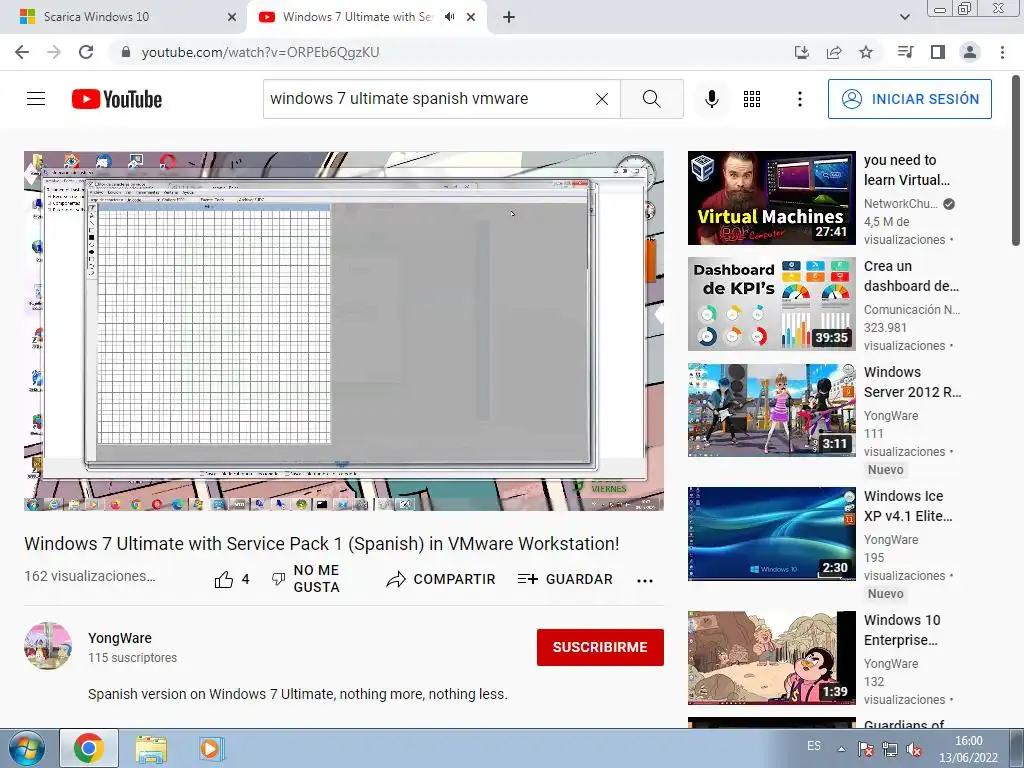Click the address bar URL

click(x=260, y=52)
